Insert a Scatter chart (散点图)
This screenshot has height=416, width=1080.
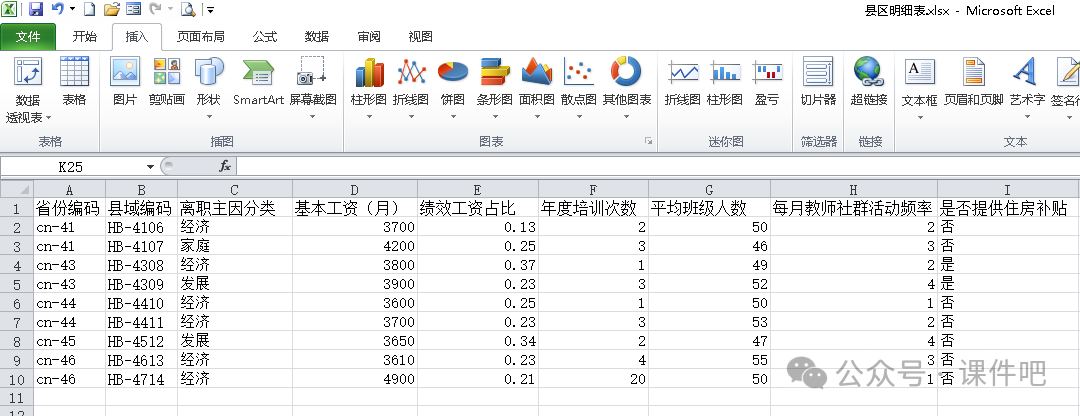coord(579,88)
